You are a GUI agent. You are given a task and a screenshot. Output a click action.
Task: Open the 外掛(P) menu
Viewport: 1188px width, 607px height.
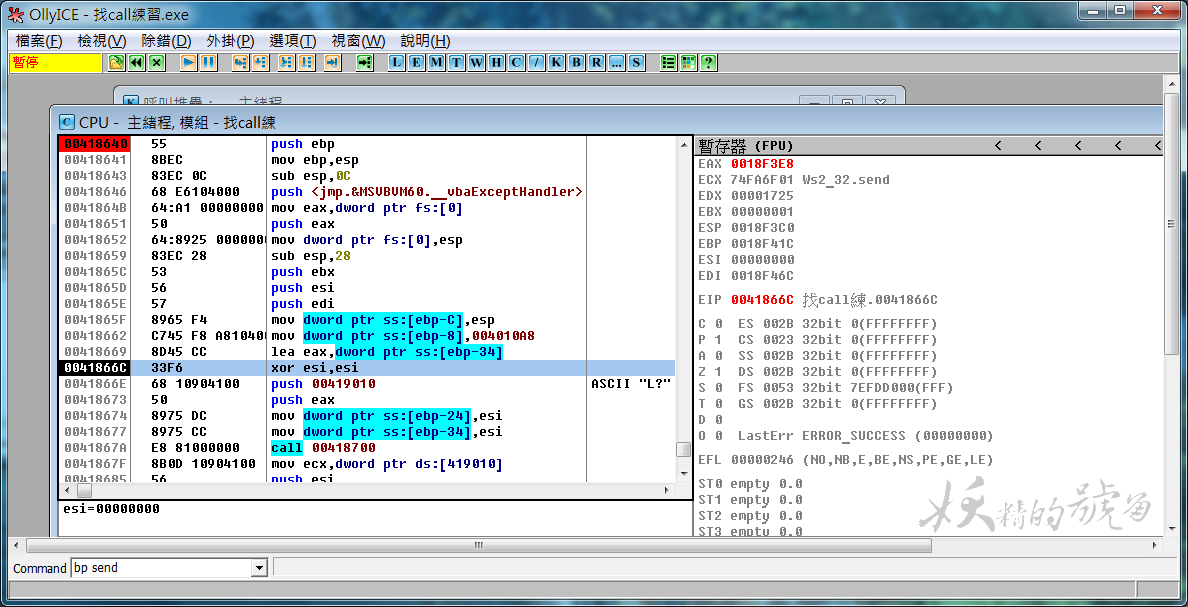(230, 41)
